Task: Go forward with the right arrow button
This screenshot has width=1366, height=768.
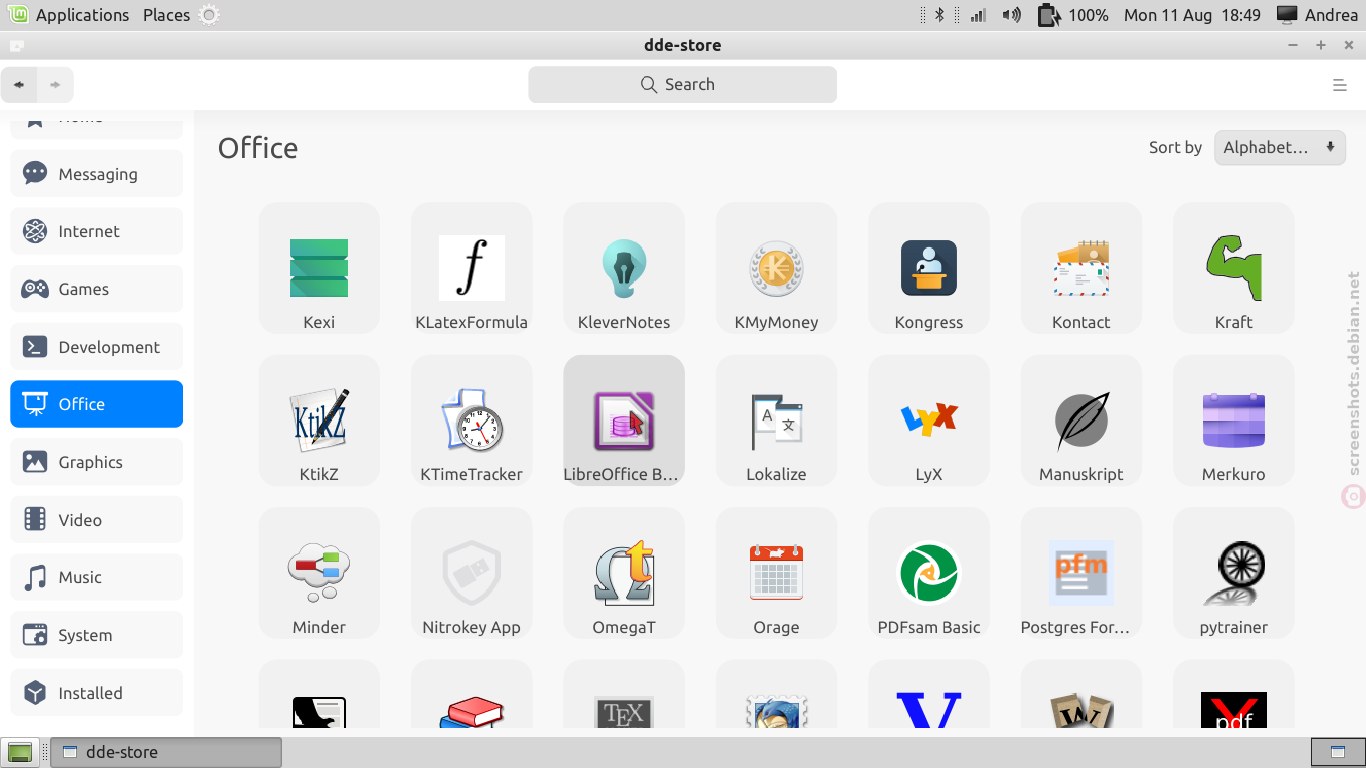Action: tap(55, 85)
